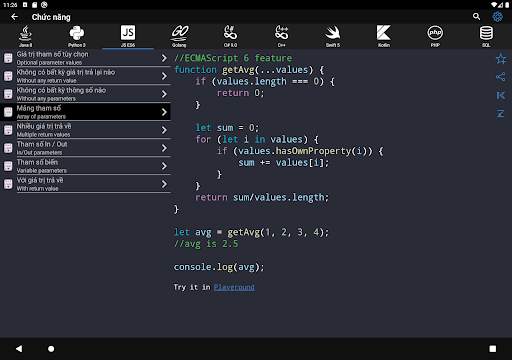This screenshot has width=512, height=360.
Task: Click 'function getAvg(...values) {' code line
Action: click(249, 70)
